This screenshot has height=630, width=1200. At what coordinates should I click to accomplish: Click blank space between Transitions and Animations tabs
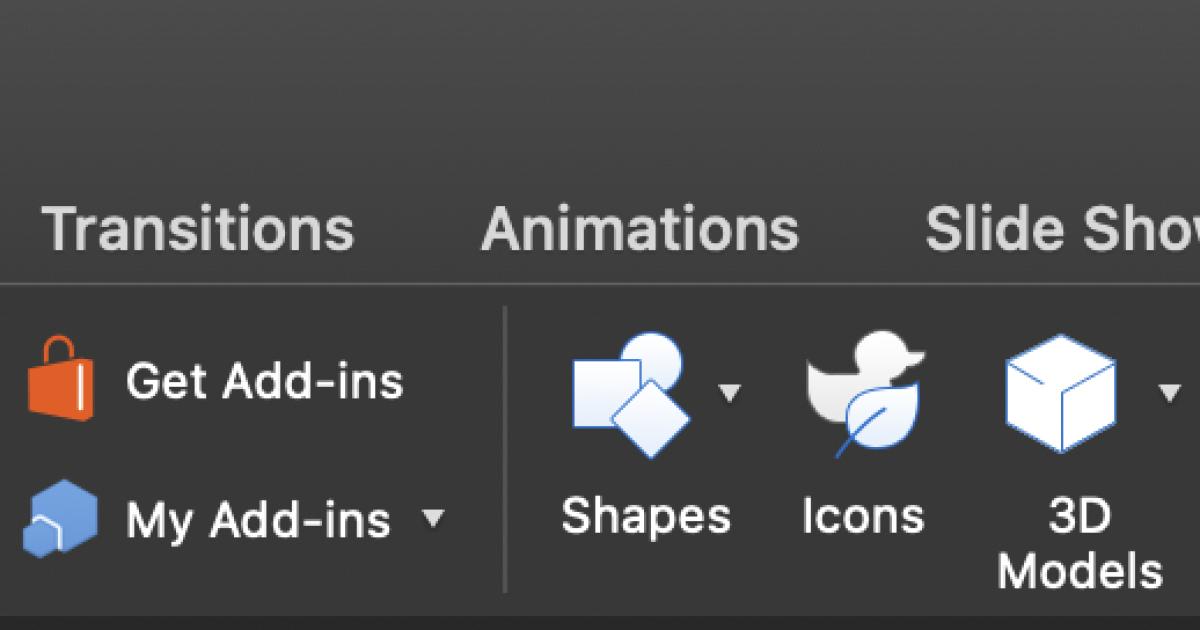click(x=418, y=229)
